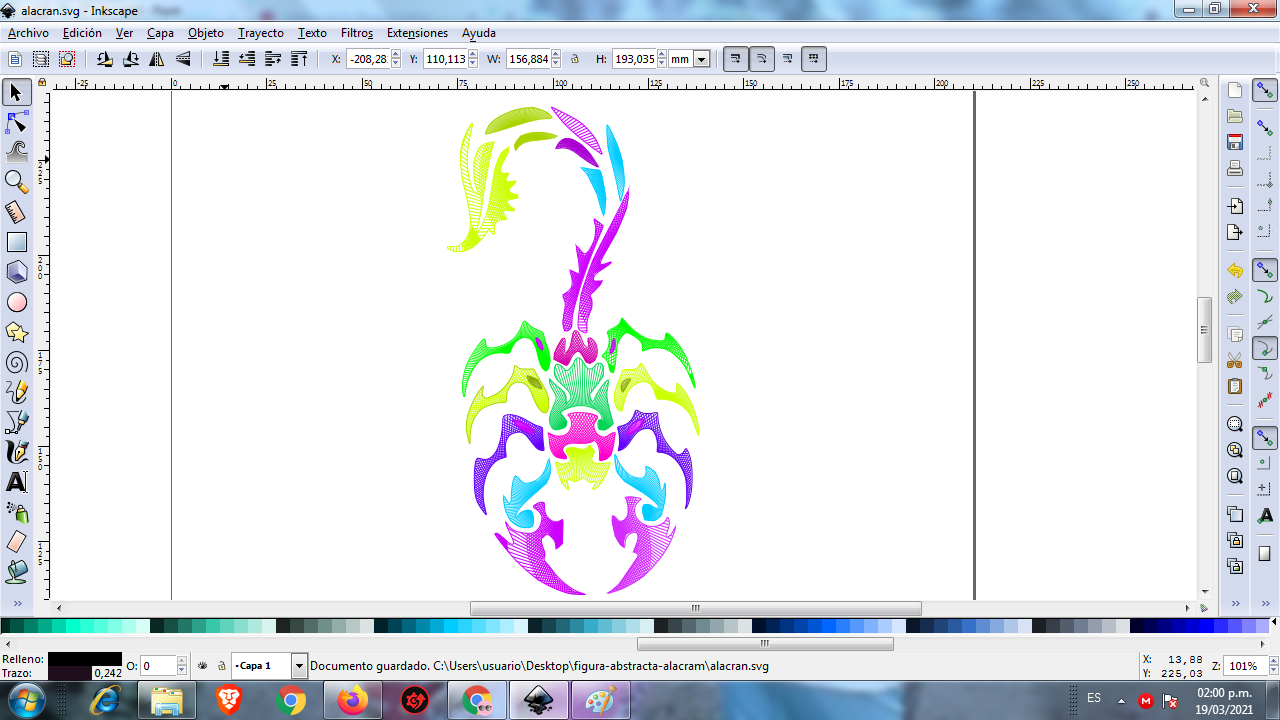The image size is (1280, 720).
Task: Flip selection vertically
Action: (183, 59)
